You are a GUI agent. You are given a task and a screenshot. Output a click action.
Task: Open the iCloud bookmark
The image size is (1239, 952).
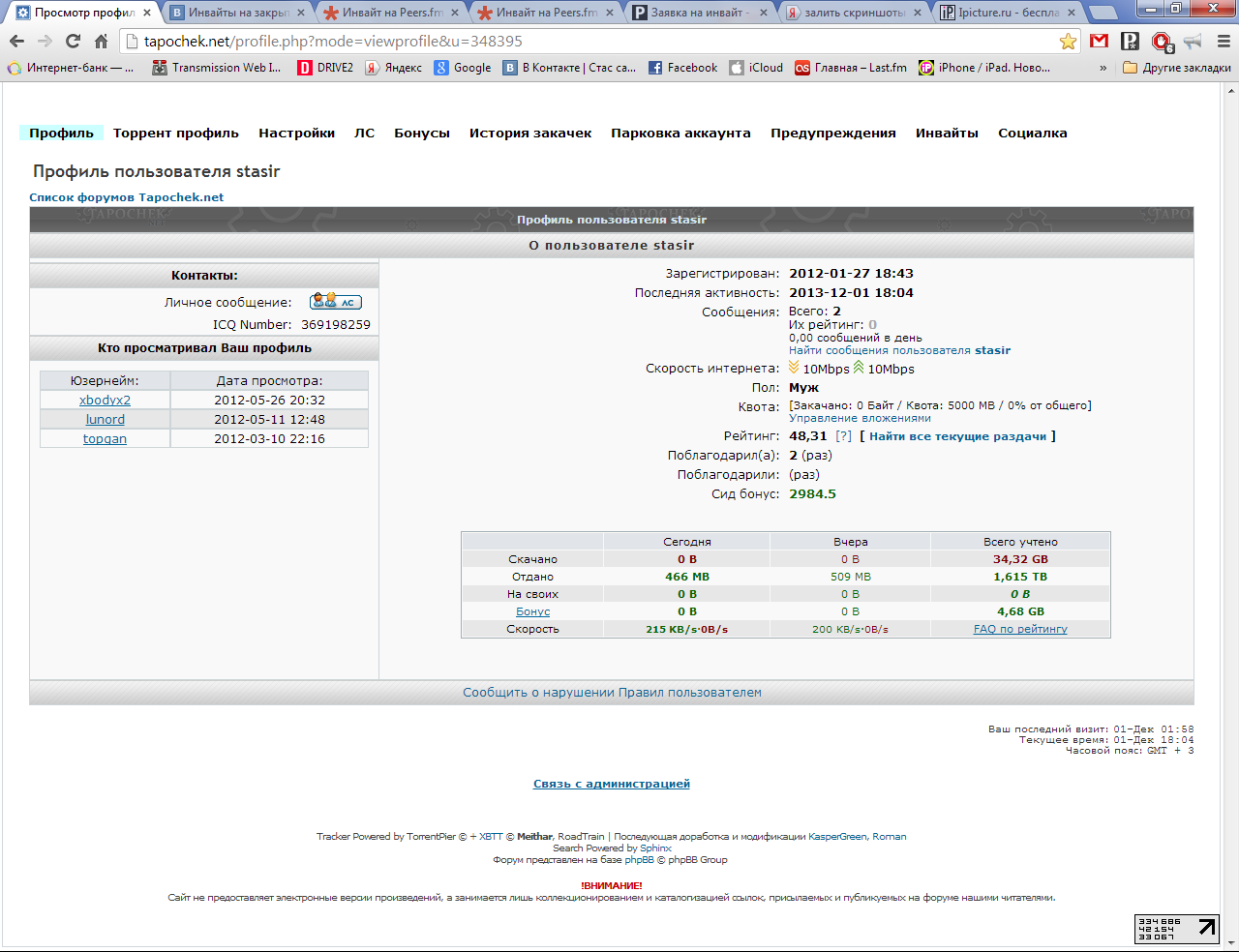pos(756,68)
